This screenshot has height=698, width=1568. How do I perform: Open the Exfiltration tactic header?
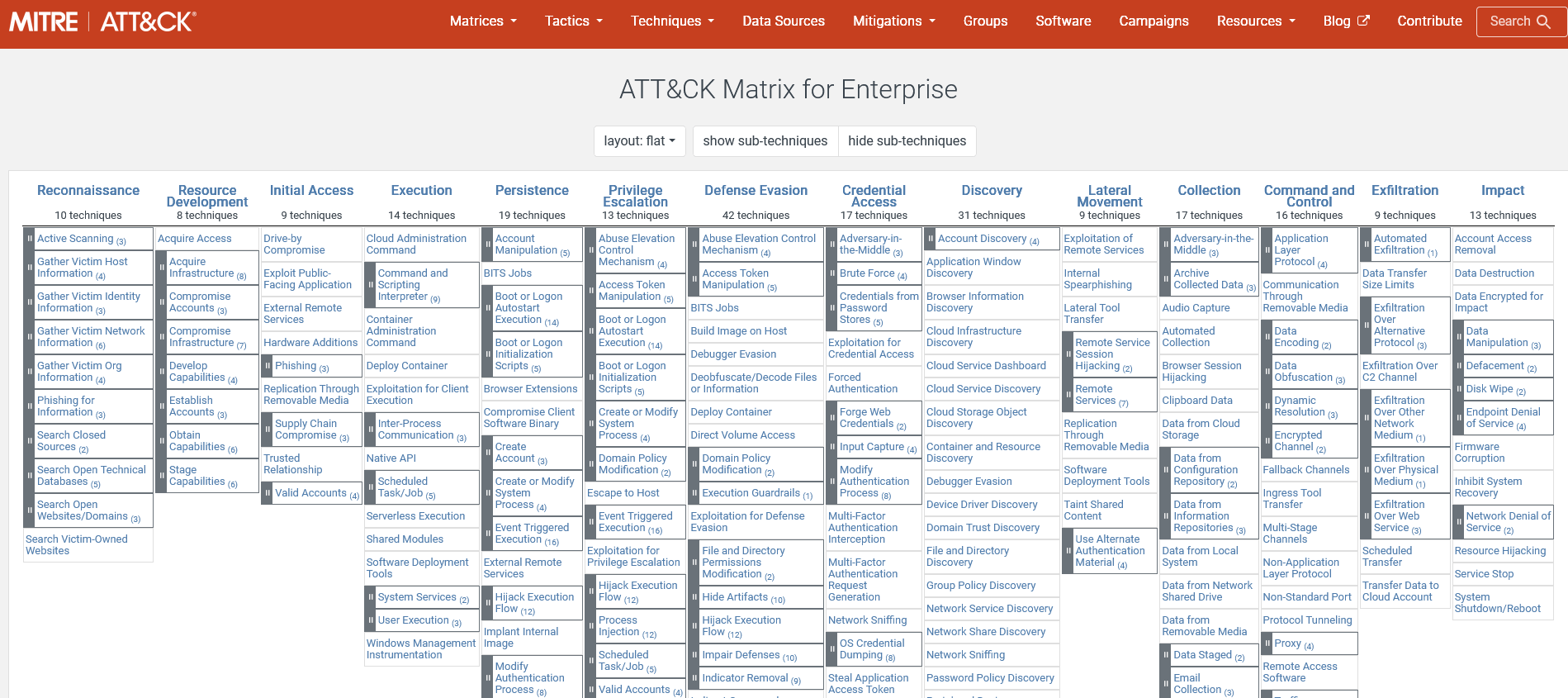point(1405,191)
